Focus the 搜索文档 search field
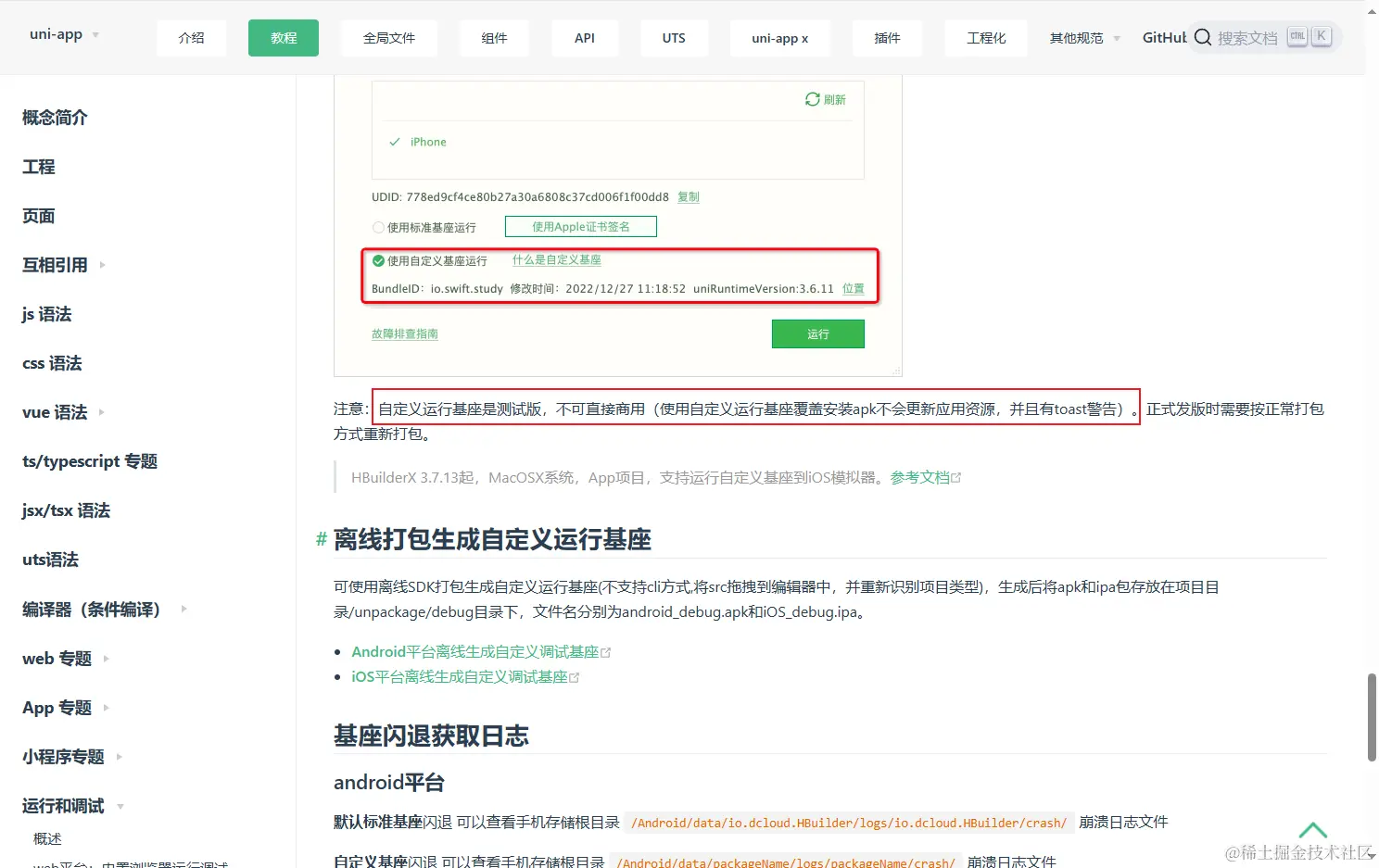Image resolution: width=1379 pixels, height=868 pixels. tap(1265, 37)
